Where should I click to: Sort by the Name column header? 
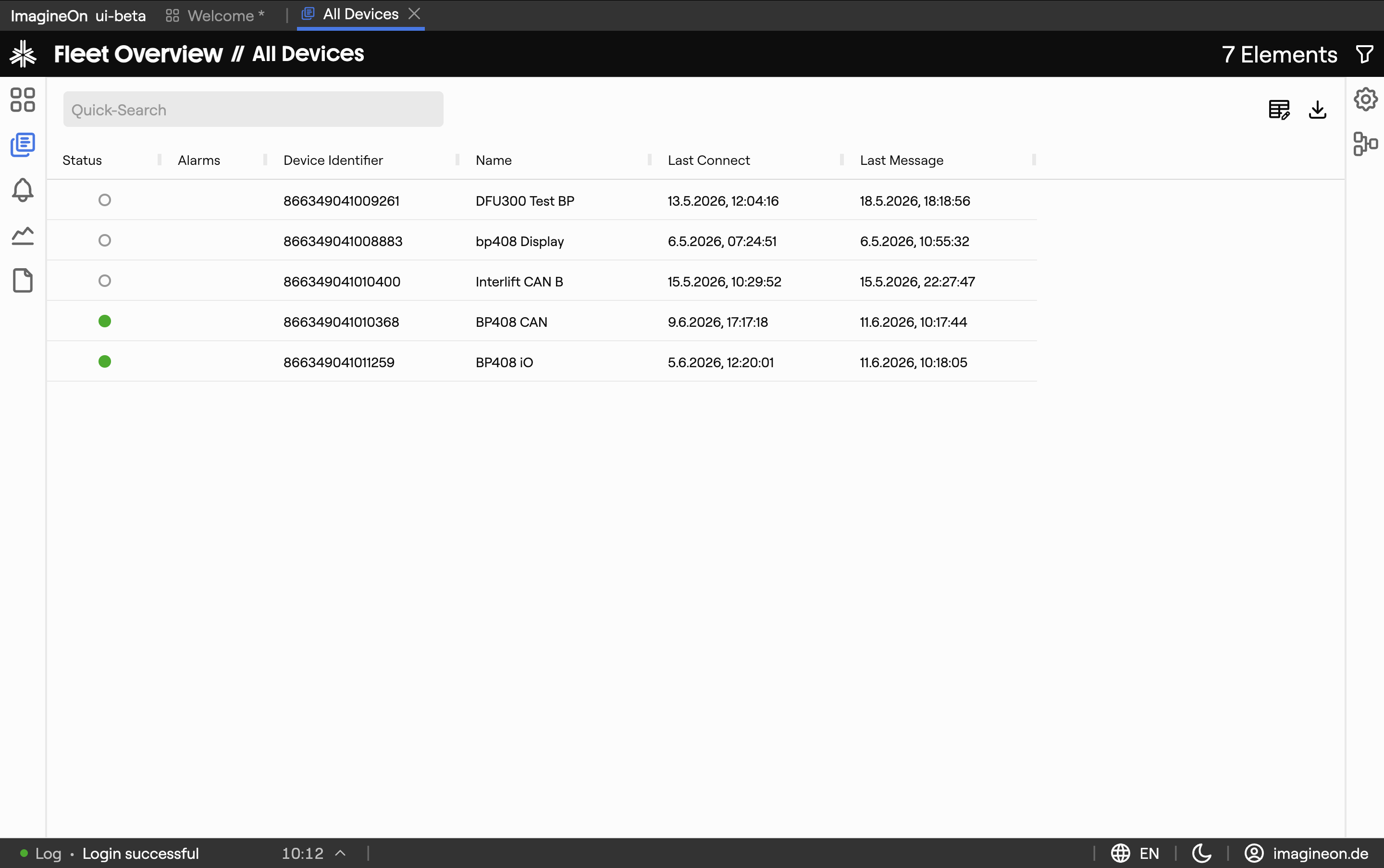[x=494, y=160]
